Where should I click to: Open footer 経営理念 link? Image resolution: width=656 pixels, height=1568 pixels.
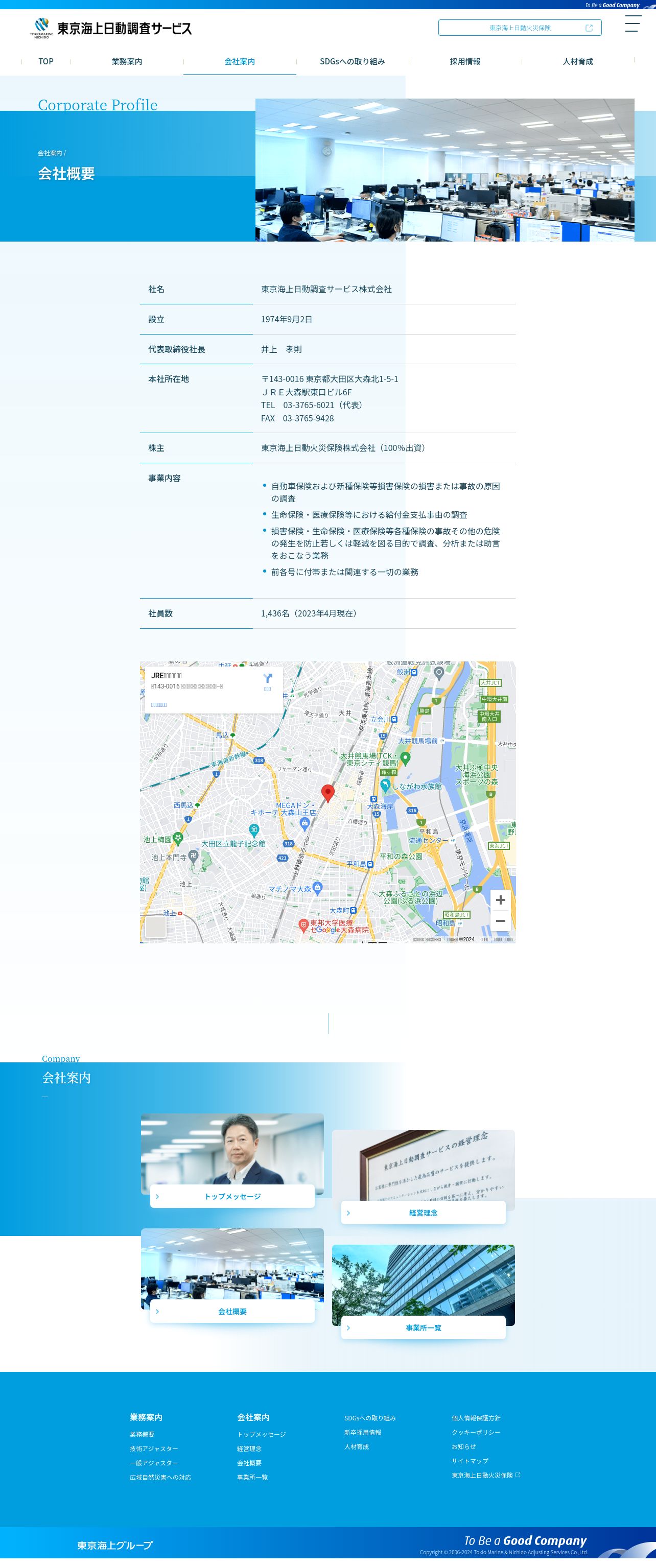(249, 1450)
